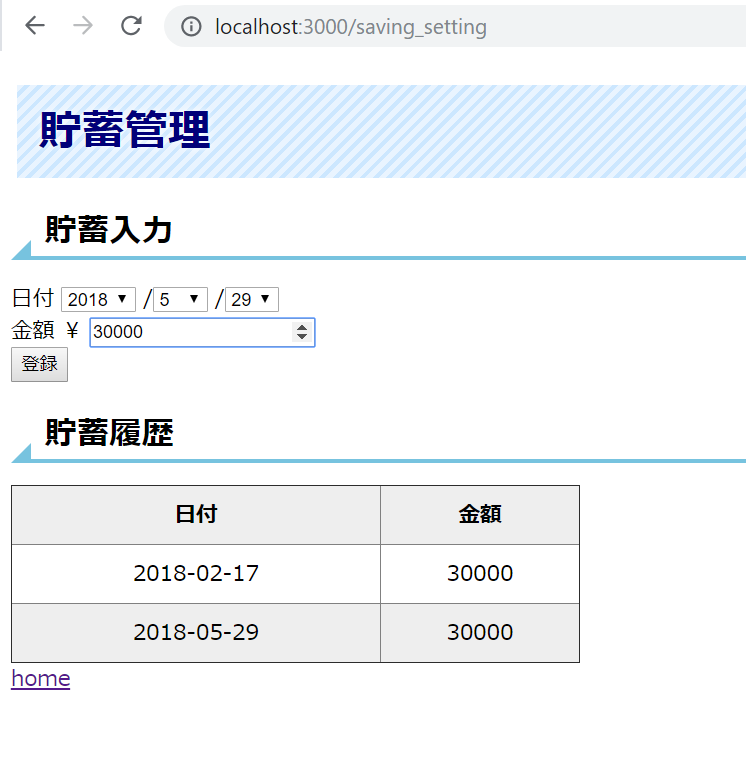Focus the address bar showing localhost:3000/saving_setting
746x774 pixels.
click(454, 27)
